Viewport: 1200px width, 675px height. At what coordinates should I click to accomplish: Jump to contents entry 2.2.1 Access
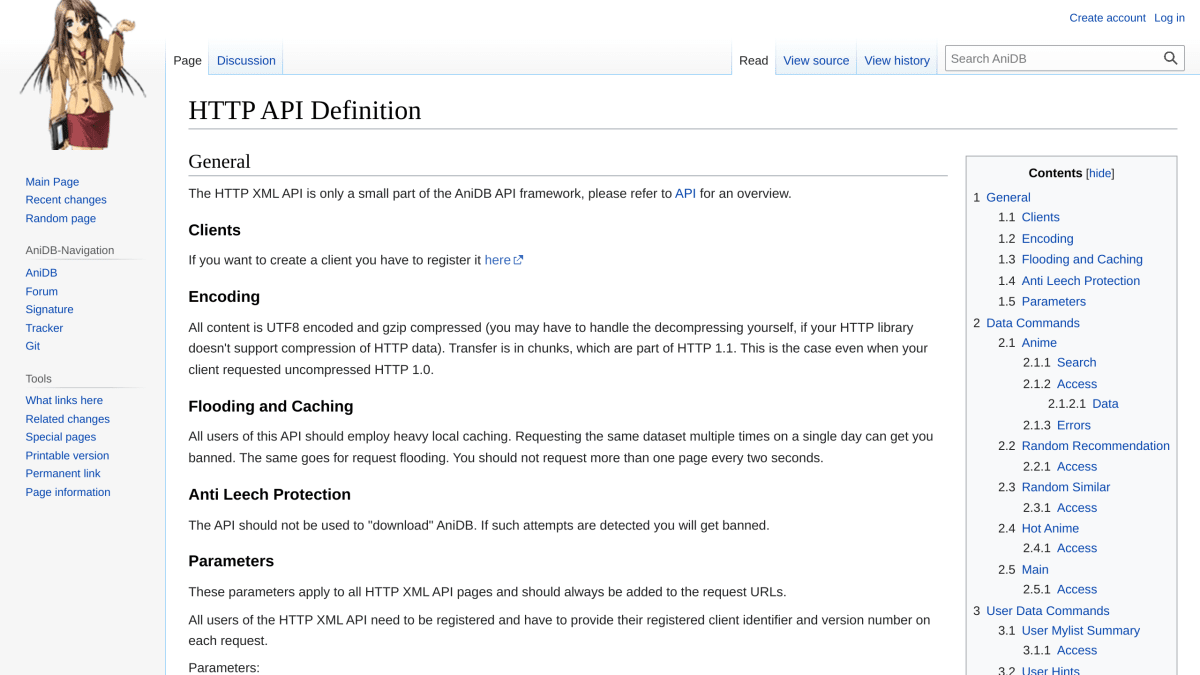[x=1060, y=466]
